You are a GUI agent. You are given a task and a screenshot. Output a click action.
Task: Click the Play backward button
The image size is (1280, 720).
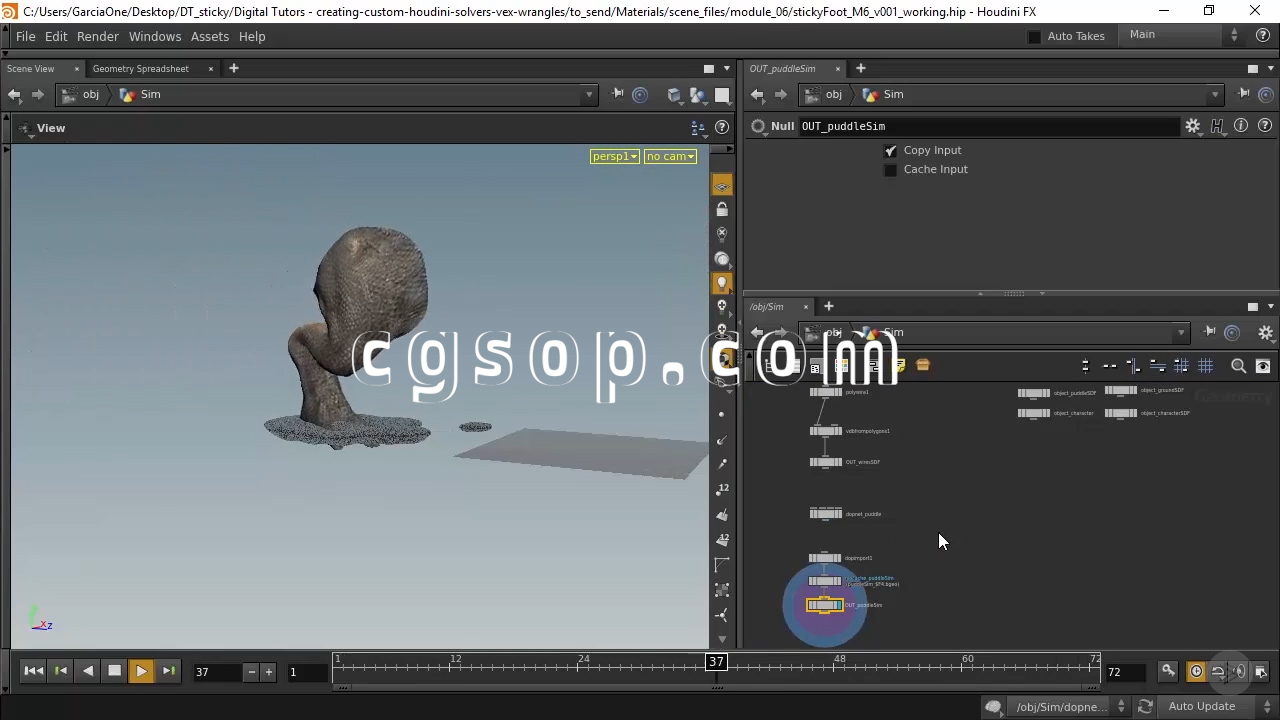[88, 671]
